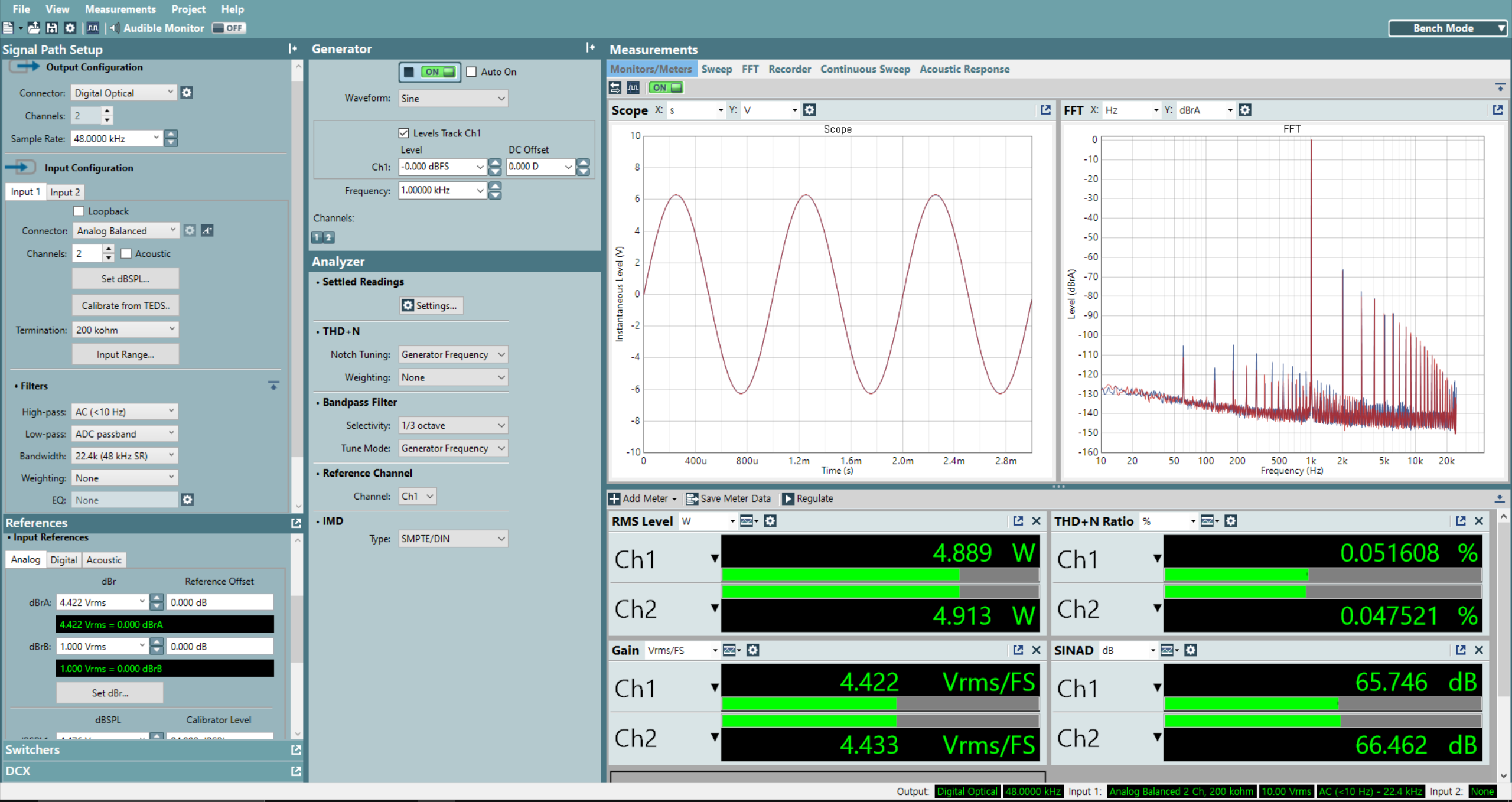Click Input Range... button
Viewport: 1512px width, 802px height.
(125, 355)
